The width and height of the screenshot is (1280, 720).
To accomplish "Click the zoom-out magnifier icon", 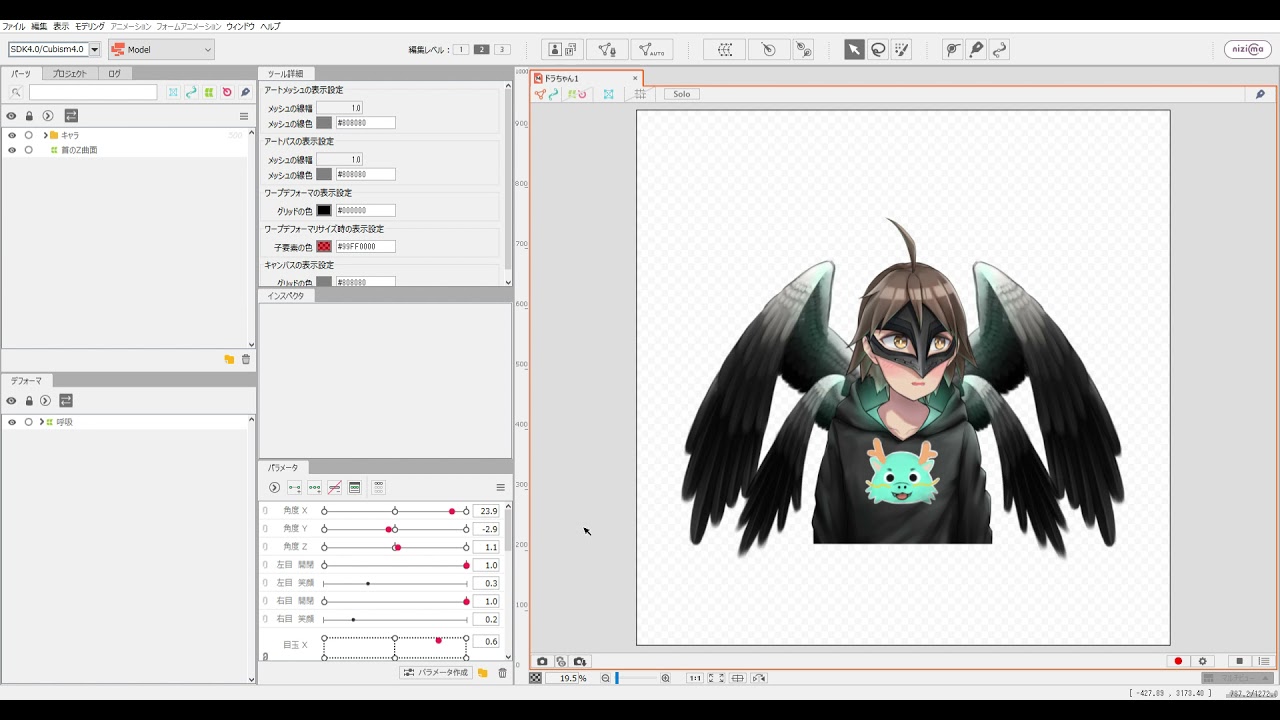I will point(605,678).
